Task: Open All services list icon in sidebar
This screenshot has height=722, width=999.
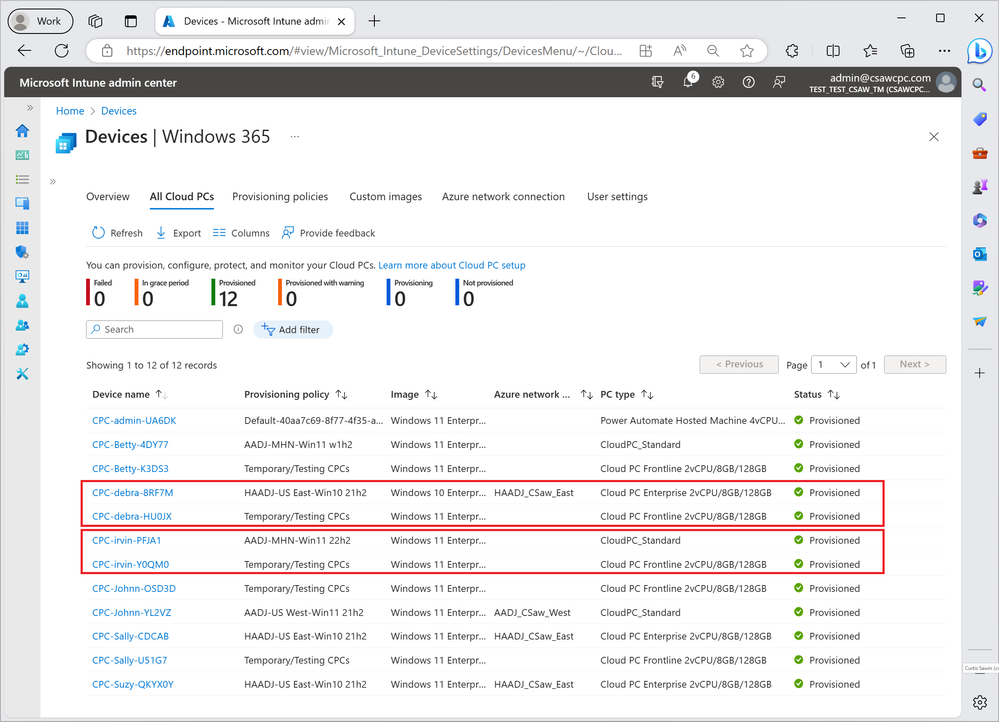Action: coord(22,179)
